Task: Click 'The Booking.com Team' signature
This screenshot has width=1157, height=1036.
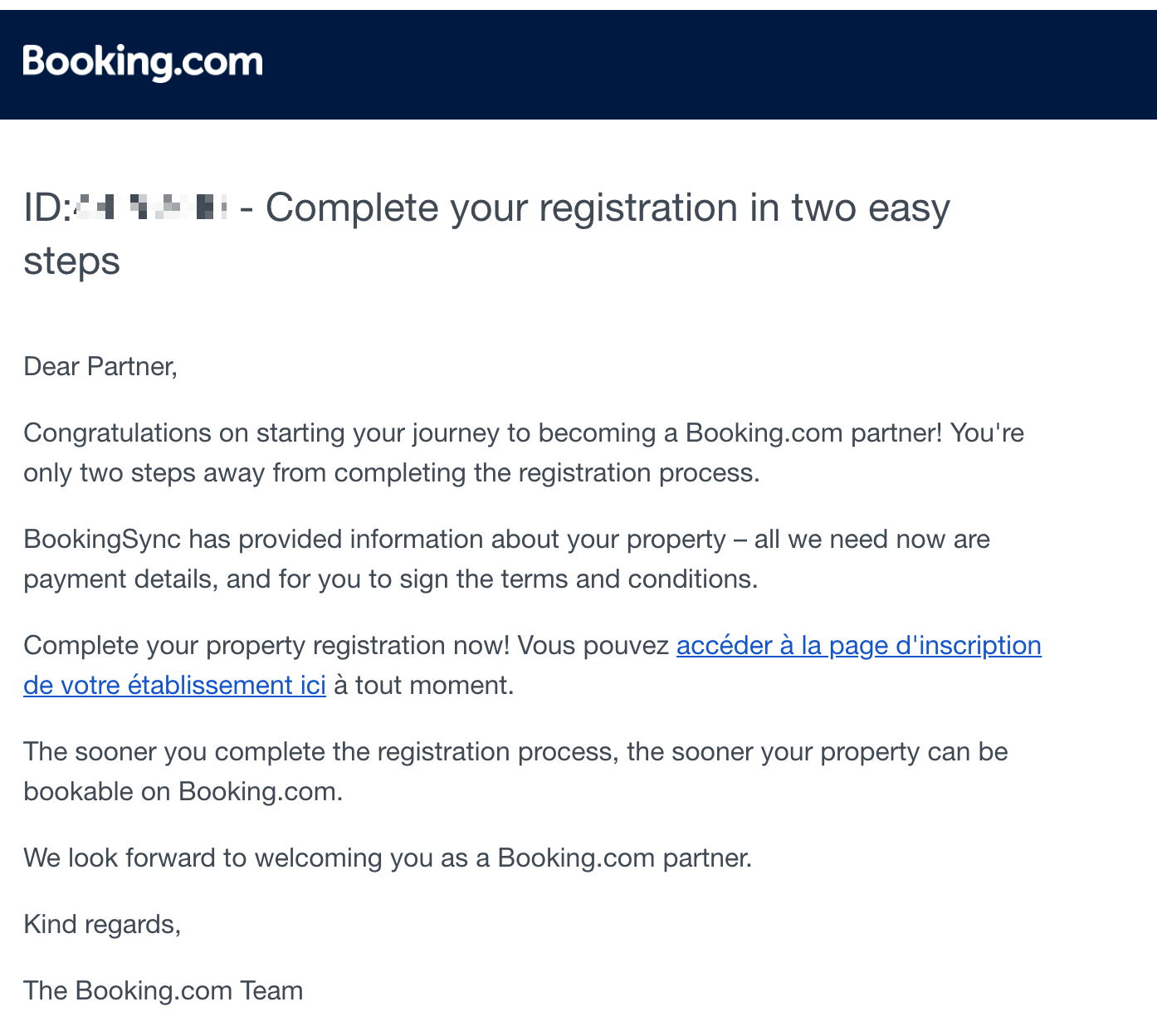Action: pyautogui.click(x=163, y=991)
